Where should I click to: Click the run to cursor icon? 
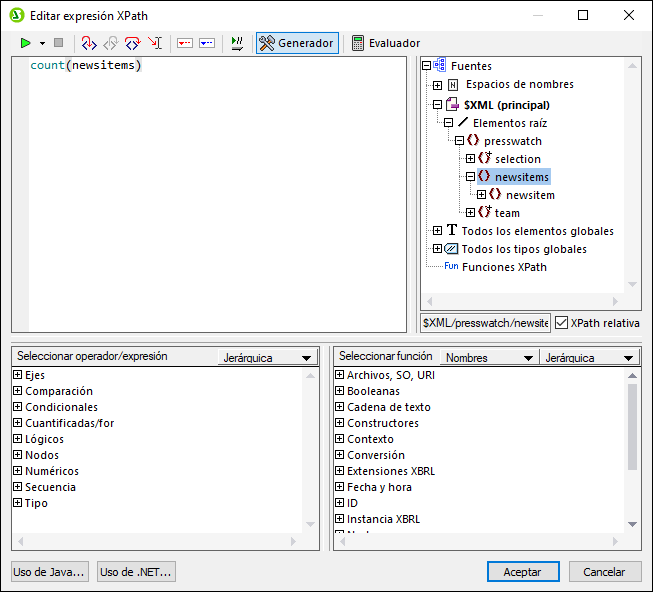click(x=155, y=43)
